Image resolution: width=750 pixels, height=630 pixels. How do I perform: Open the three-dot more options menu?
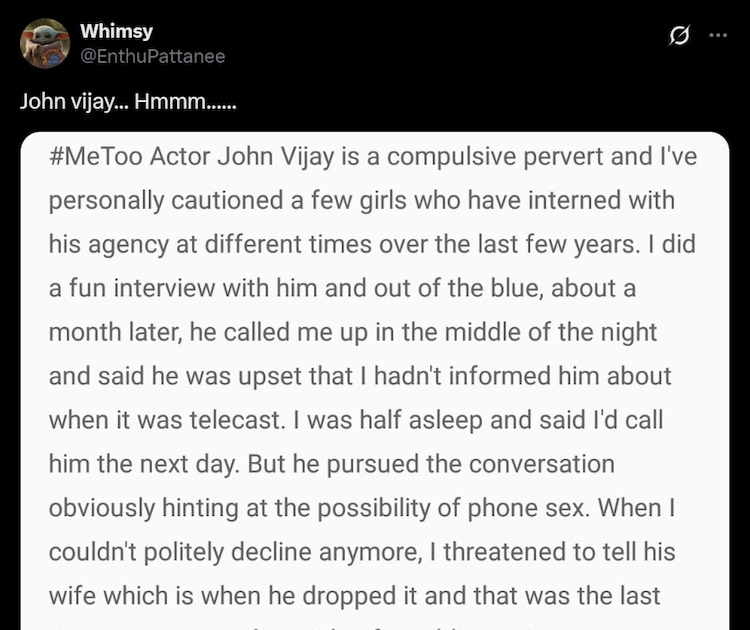[x=718, y=35]
